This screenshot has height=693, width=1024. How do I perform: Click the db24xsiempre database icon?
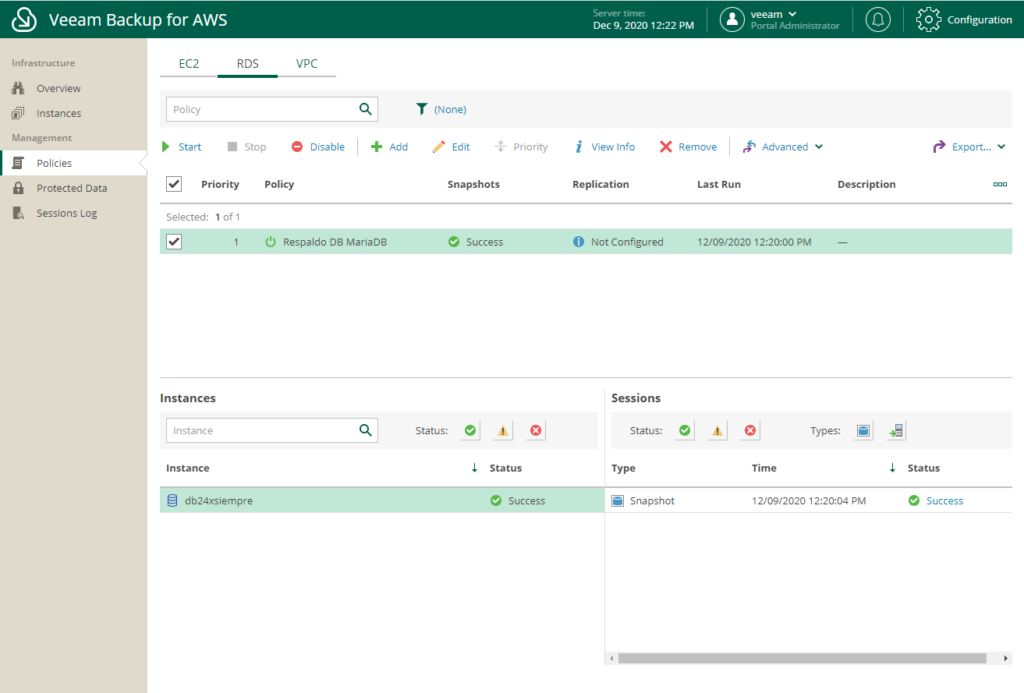(172, 500)
